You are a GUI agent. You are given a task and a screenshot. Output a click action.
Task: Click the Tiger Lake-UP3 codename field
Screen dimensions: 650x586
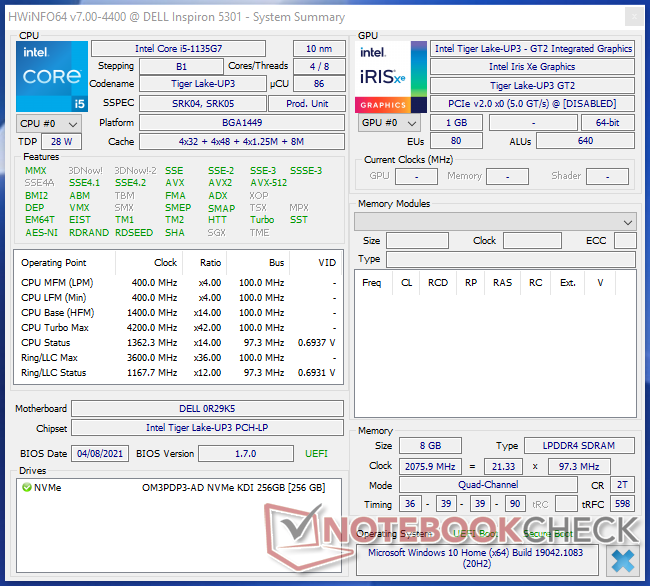[x=203, y=84]
